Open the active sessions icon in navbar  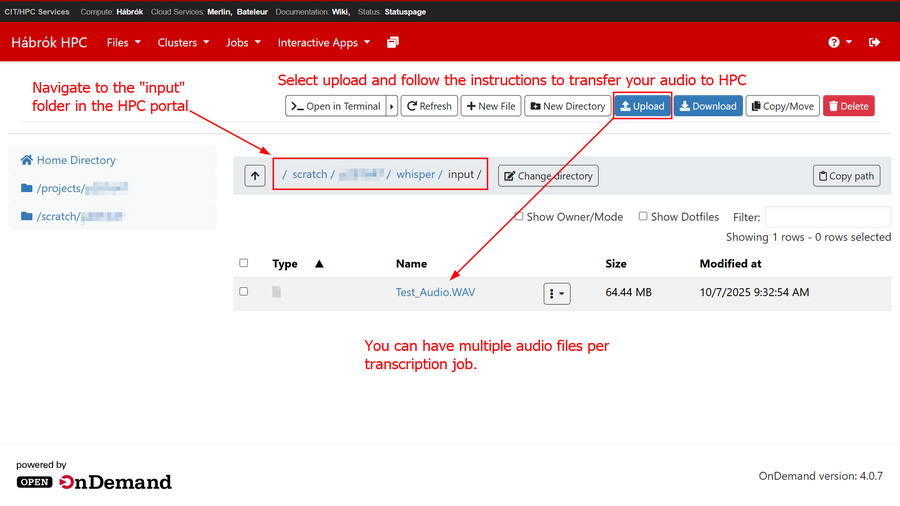pyautogui.click(x=393, y=43)
